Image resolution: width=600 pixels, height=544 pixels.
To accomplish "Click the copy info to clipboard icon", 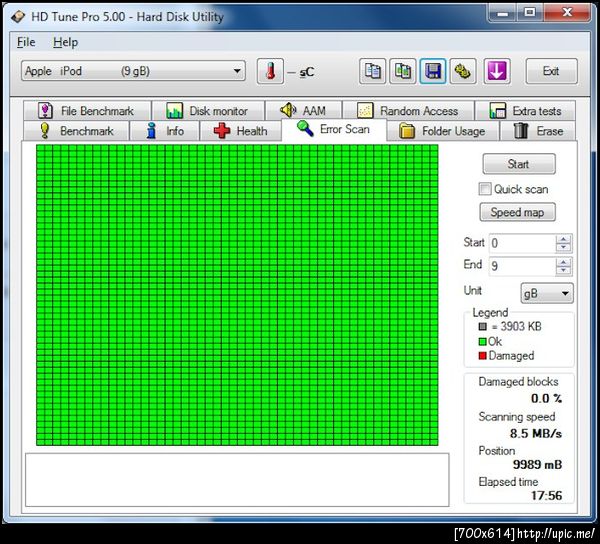I will click(x=372, y=71).
